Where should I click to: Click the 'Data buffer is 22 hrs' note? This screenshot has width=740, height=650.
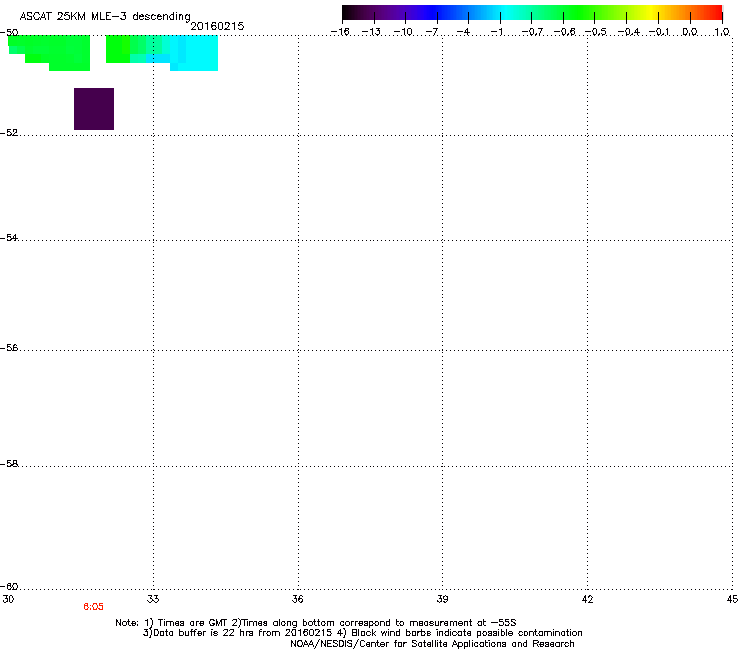237,633
